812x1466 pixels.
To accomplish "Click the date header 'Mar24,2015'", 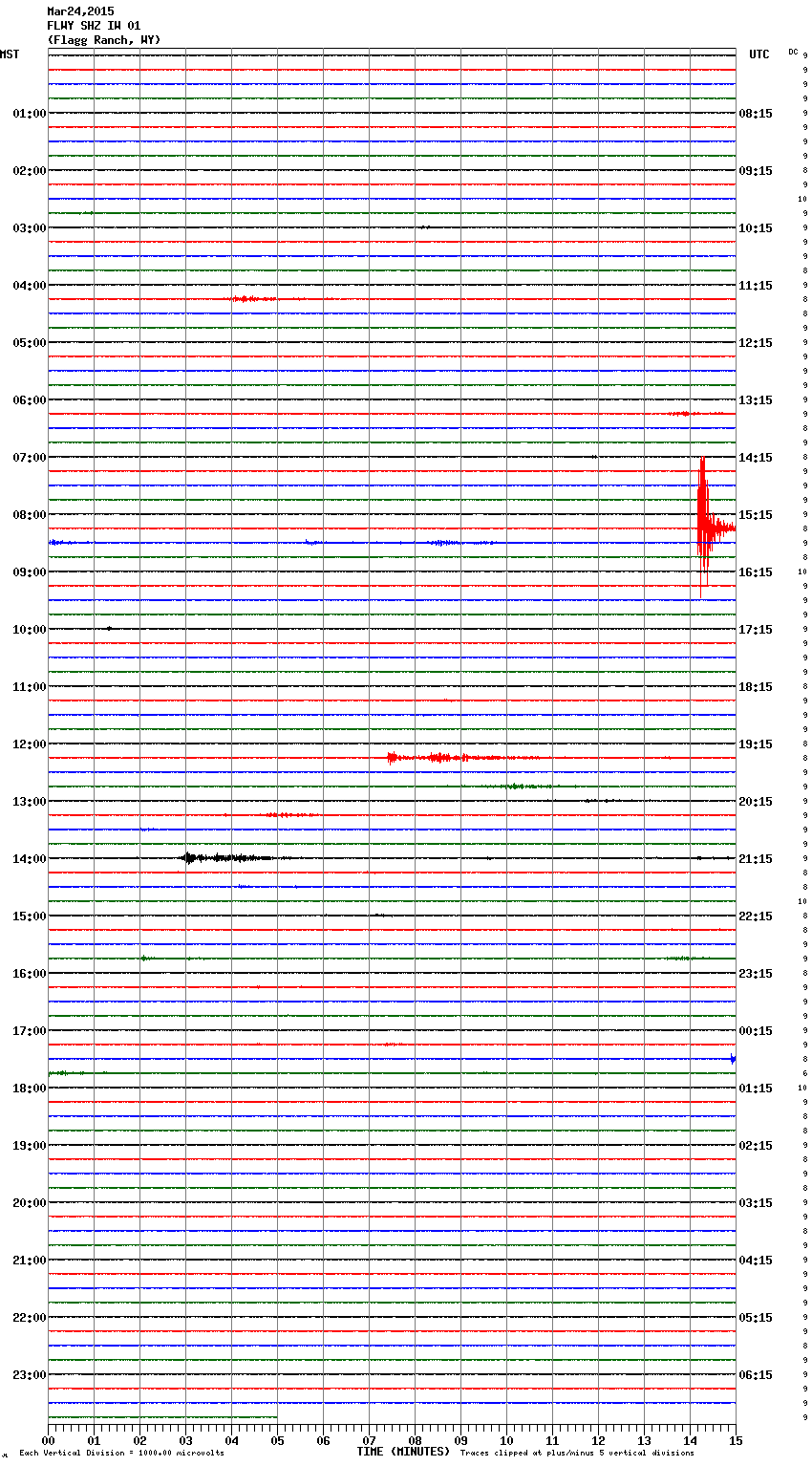I will pyautogui.click(x=80, y=11).
